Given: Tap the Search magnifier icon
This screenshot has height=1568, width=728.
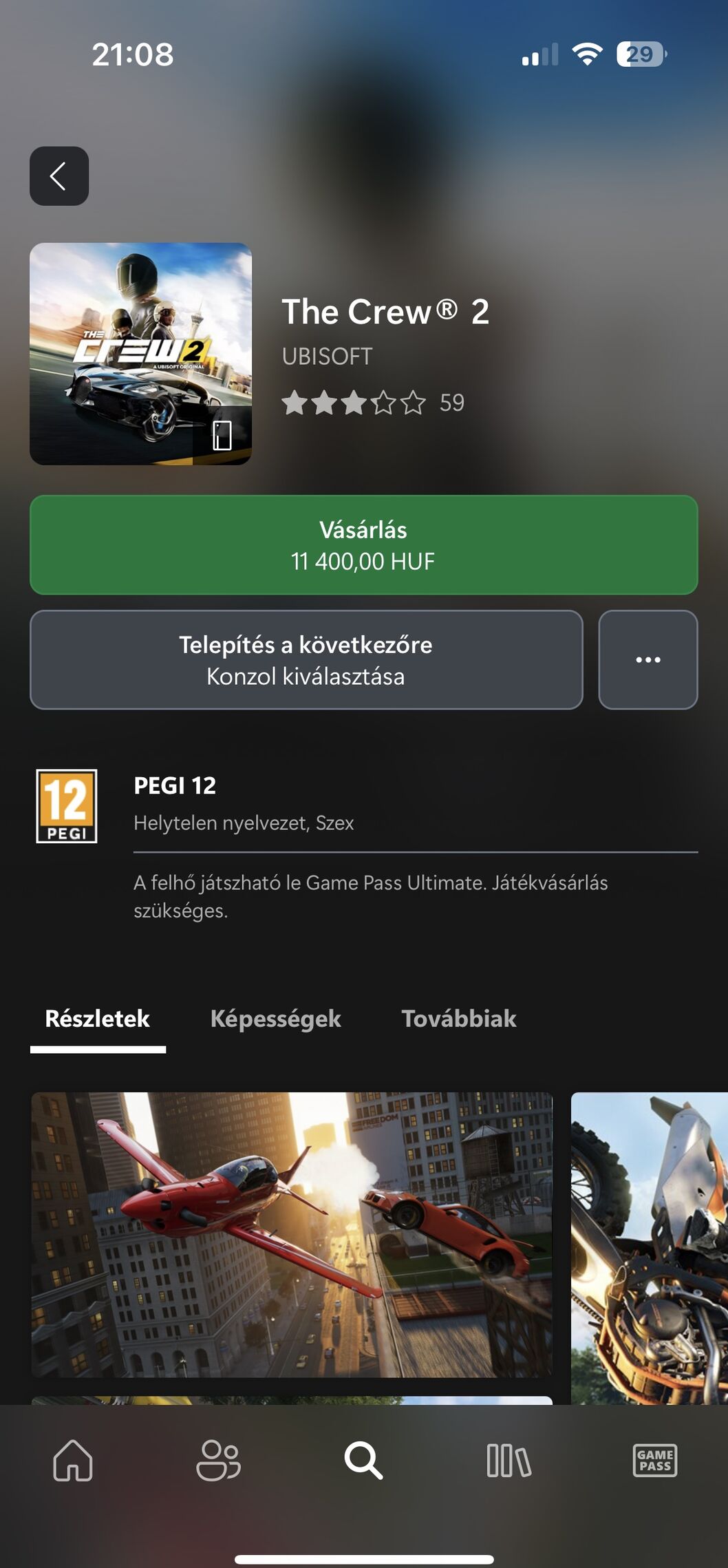Looking at the screenshot, I should 363,1460.
